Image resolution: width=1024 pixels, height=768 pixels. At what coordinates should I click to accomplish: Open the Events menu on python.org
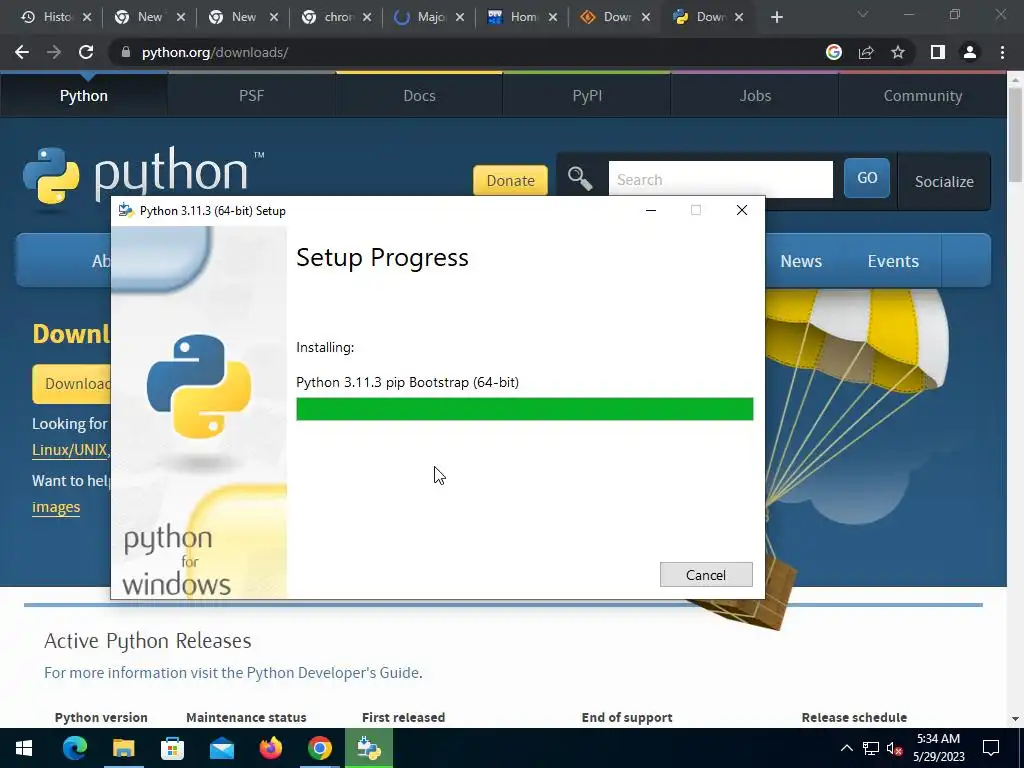893,261
